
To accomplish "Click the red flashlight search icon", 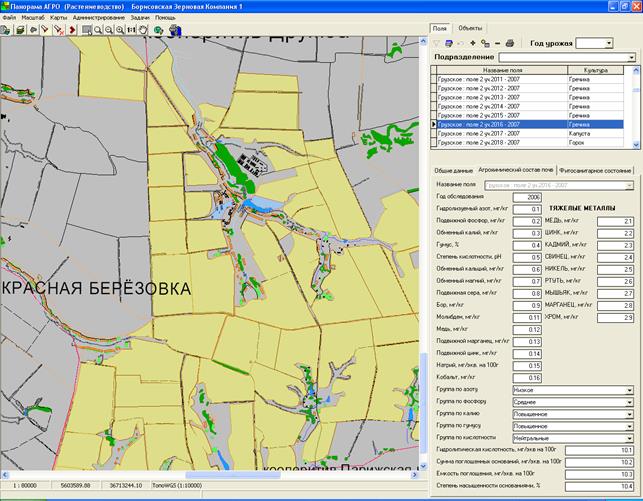I will (x=45, y=30).
